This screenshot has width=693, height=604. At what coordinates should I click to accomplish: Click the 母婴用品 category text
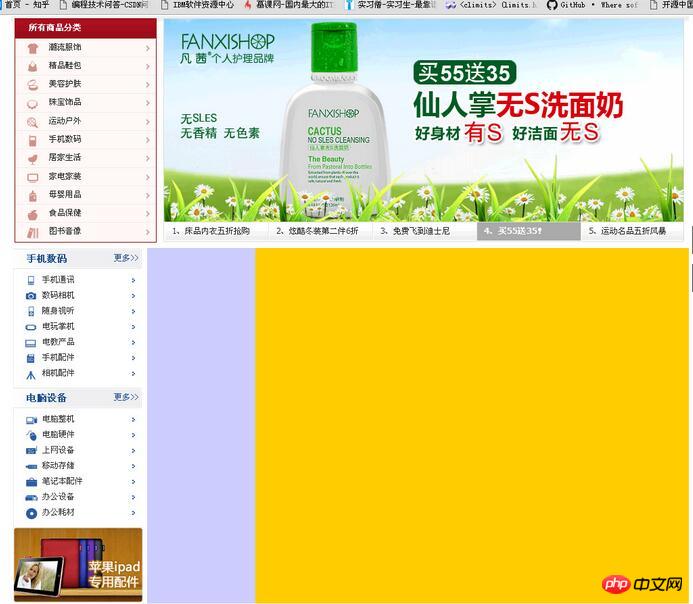[x=65, y=194]
